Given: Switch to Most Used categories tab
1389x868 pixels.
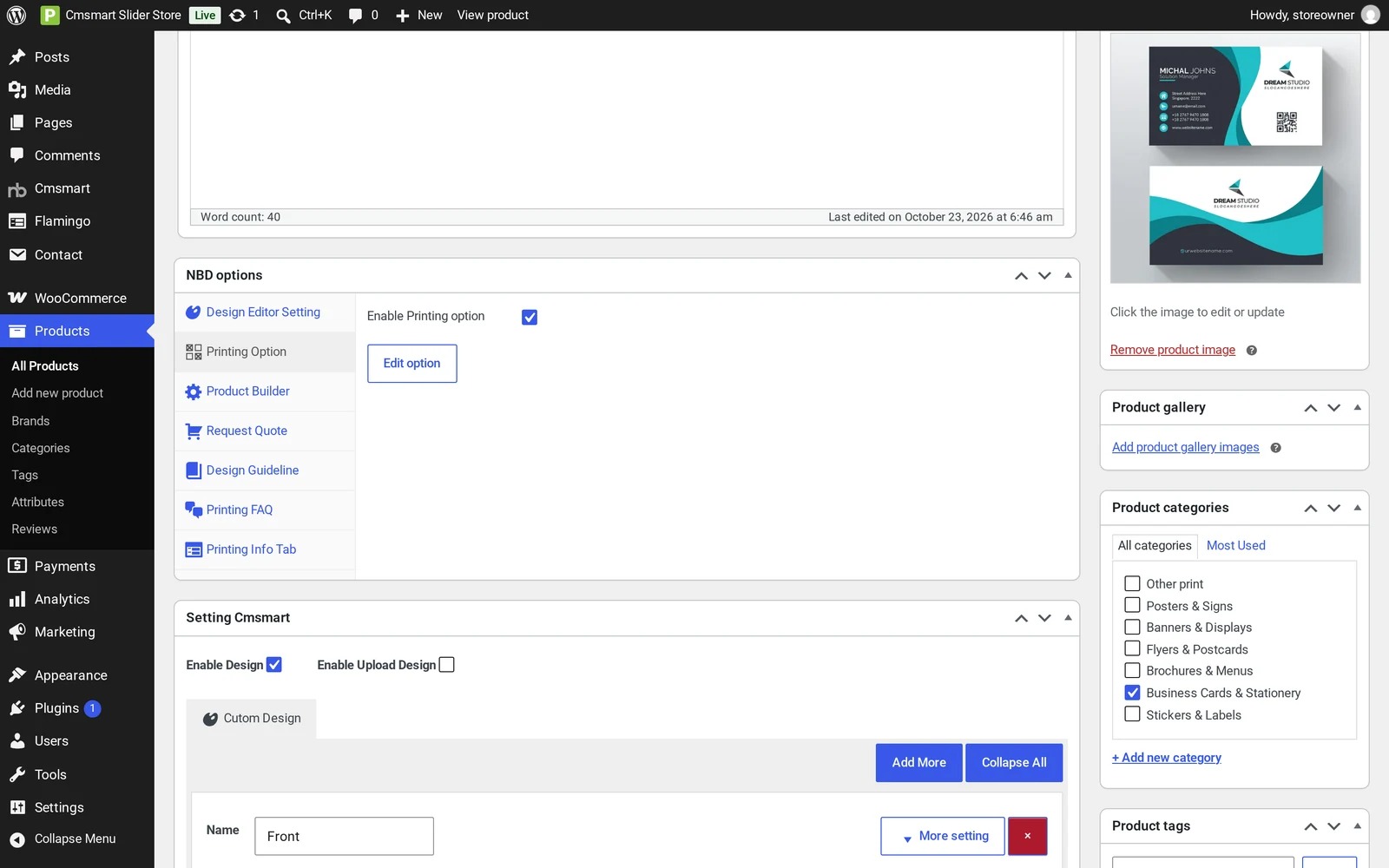Looking at the screenshot, I should point(1235,546).
